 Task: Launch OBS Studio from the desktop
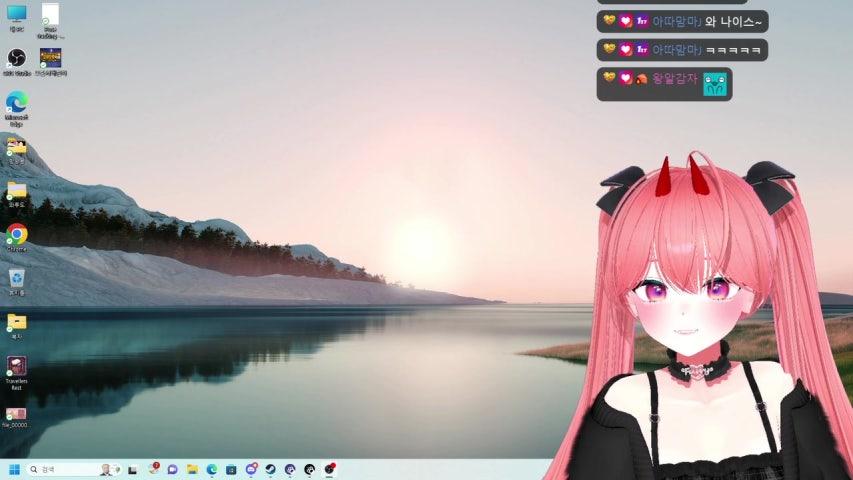(x=16, y=61)
